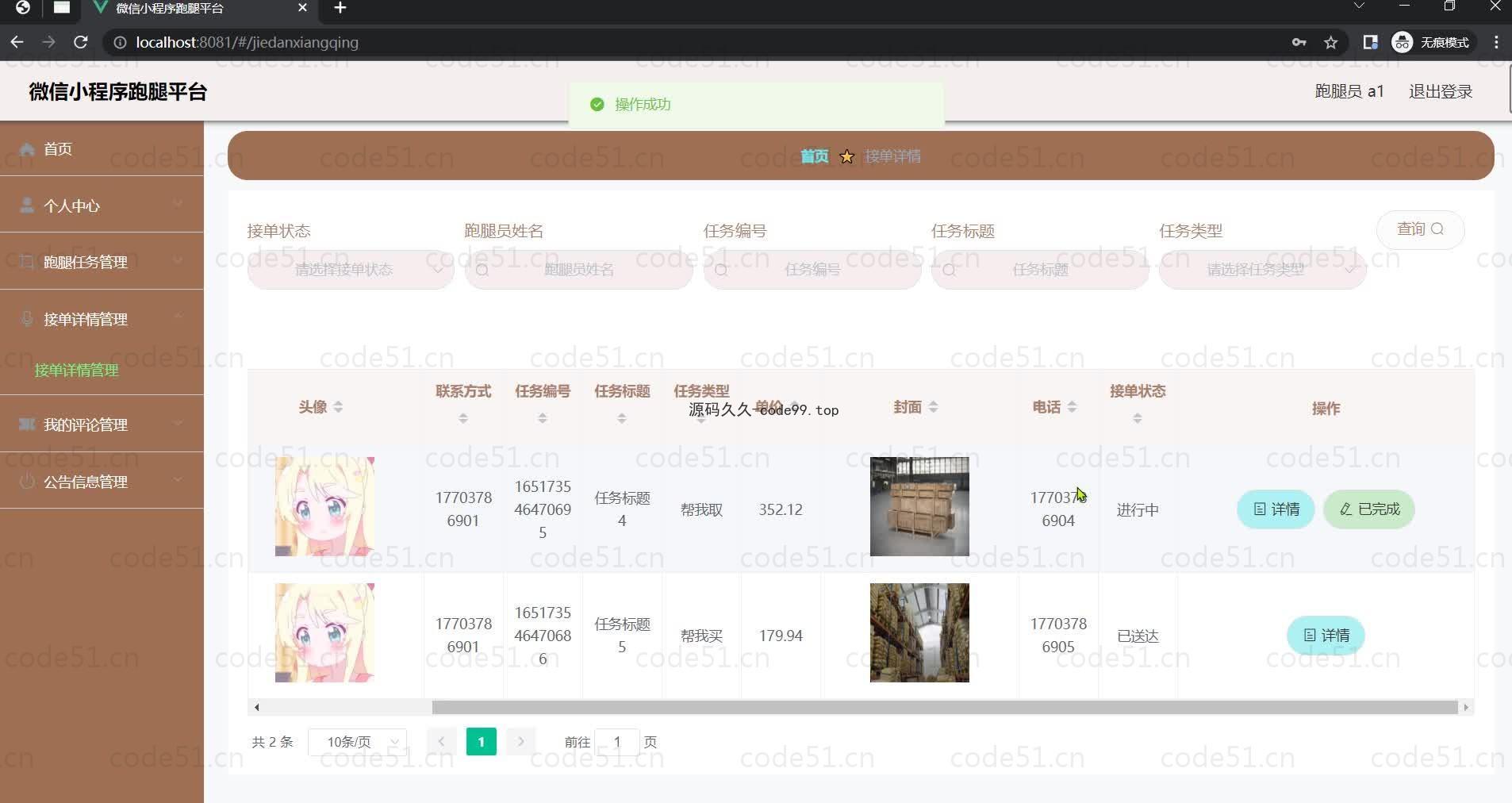Image resolution: width=1512 pixels, height=803 pixels.
Task: Go to previous page in pagination
Action: (441, 742)
